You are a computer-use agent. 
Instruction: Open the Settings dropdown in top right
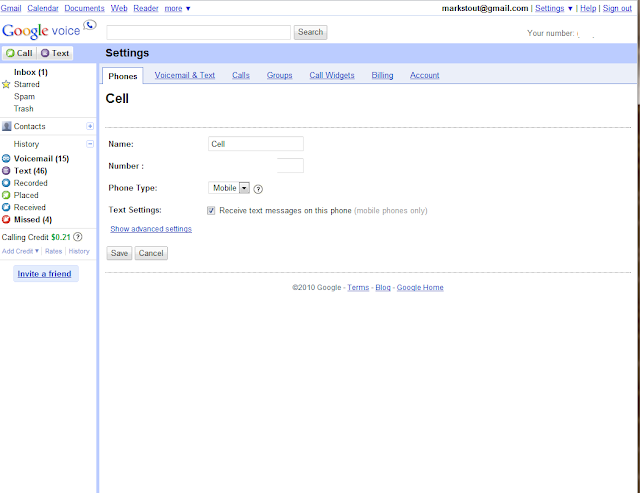tap(553, 8)
